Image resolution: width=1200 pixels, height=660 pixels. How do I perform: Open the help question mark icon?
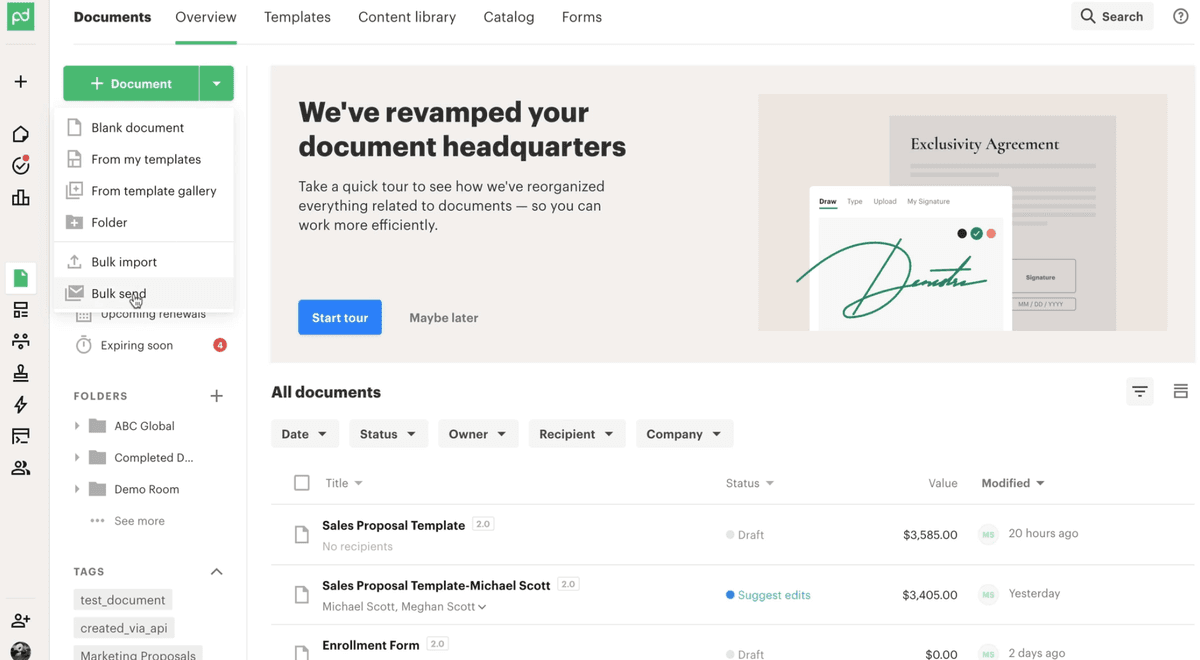pyautogui.click(x=1180, y=17)
